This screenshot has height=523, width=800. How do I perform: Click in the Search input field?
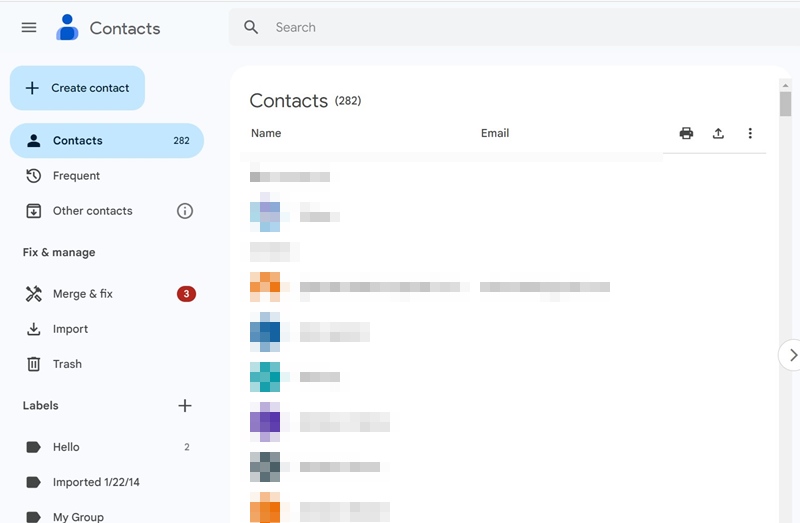click(500, 28)
